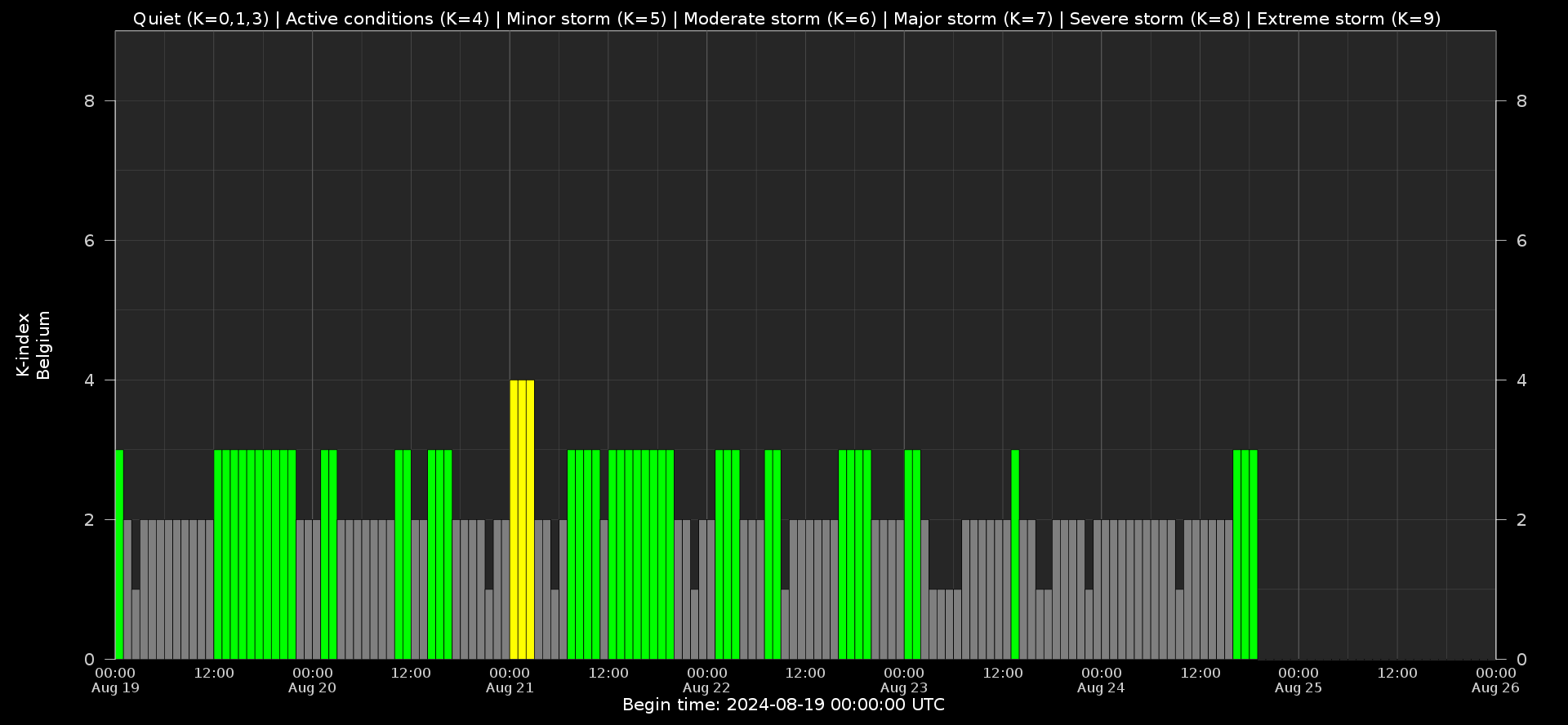This screenshot has width=1568, height=725.
Task: Click the first green bar at Aug 19 00:00
Action: tap(119, 554)
